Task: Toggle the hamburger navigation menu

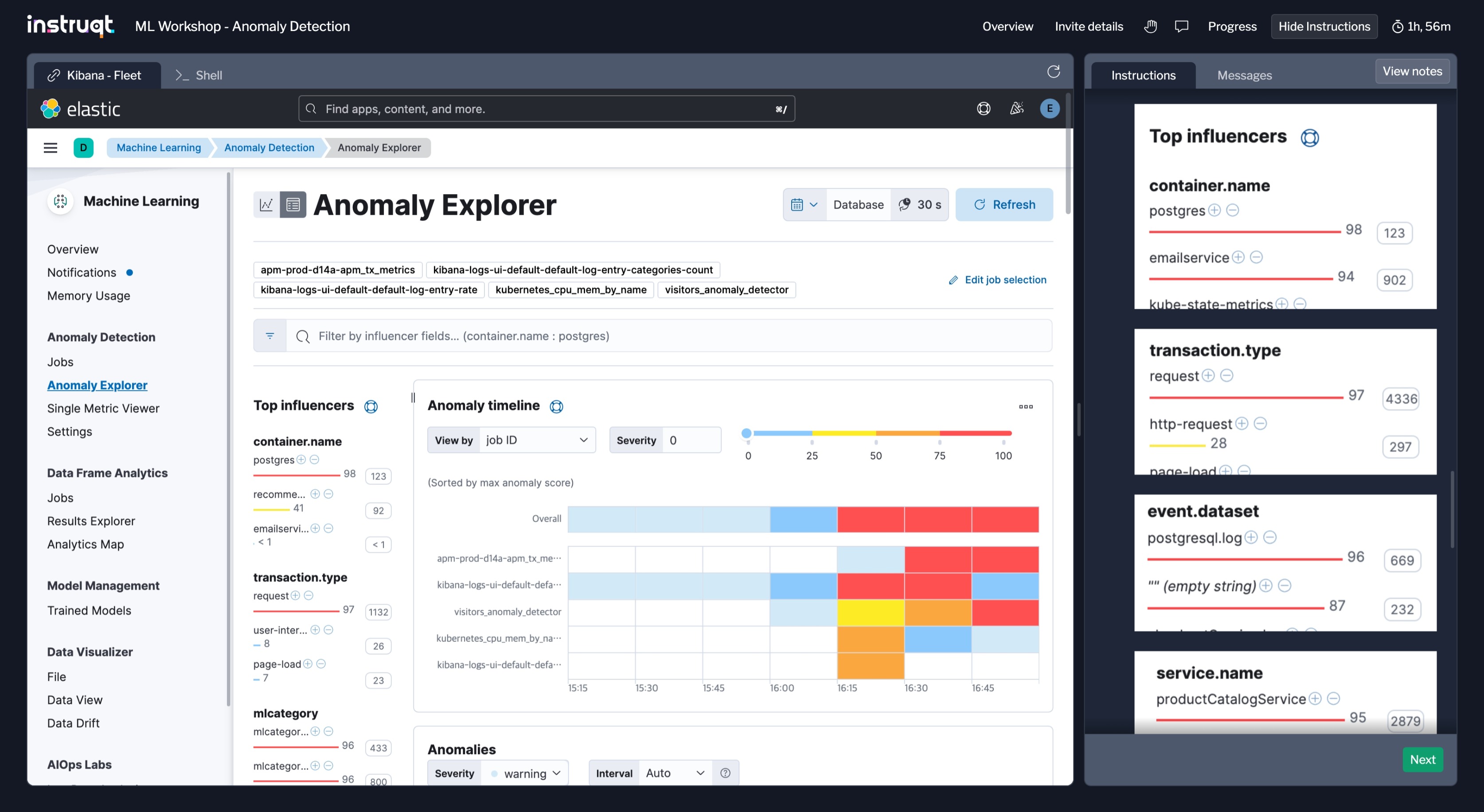Action: pos(51,148)
